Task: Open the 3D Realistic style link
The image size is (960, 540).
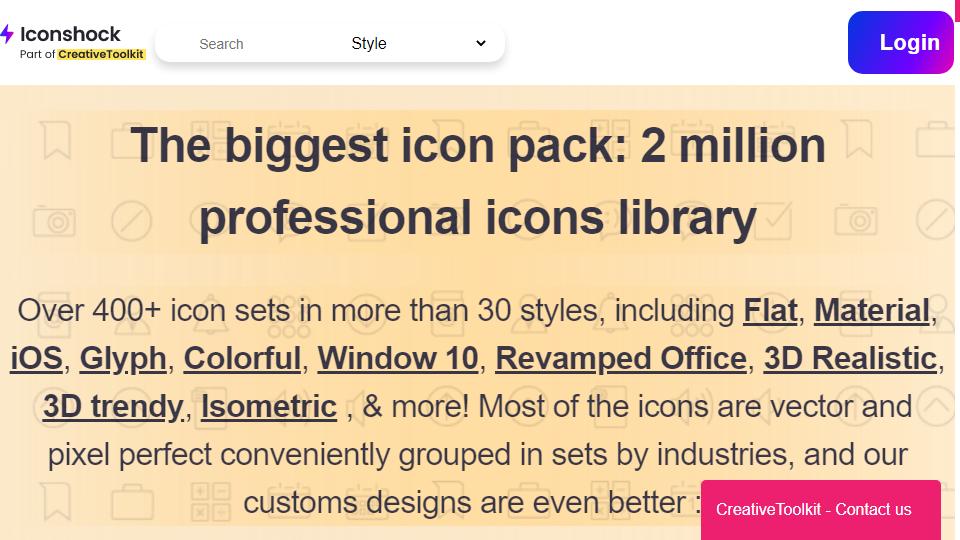Action: coord(850,358)
